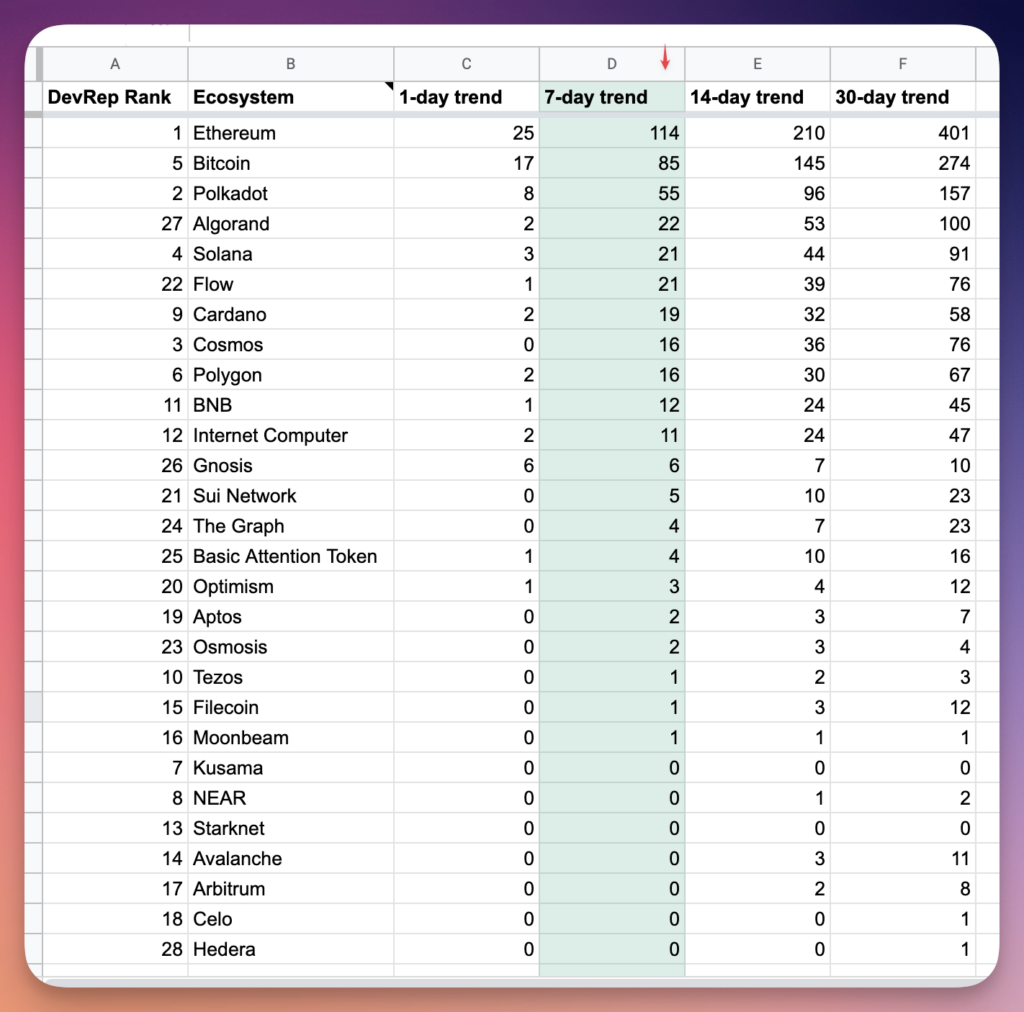Select the "Internet Computer" cell
1024x1012 pixels.
coord(291,435)
